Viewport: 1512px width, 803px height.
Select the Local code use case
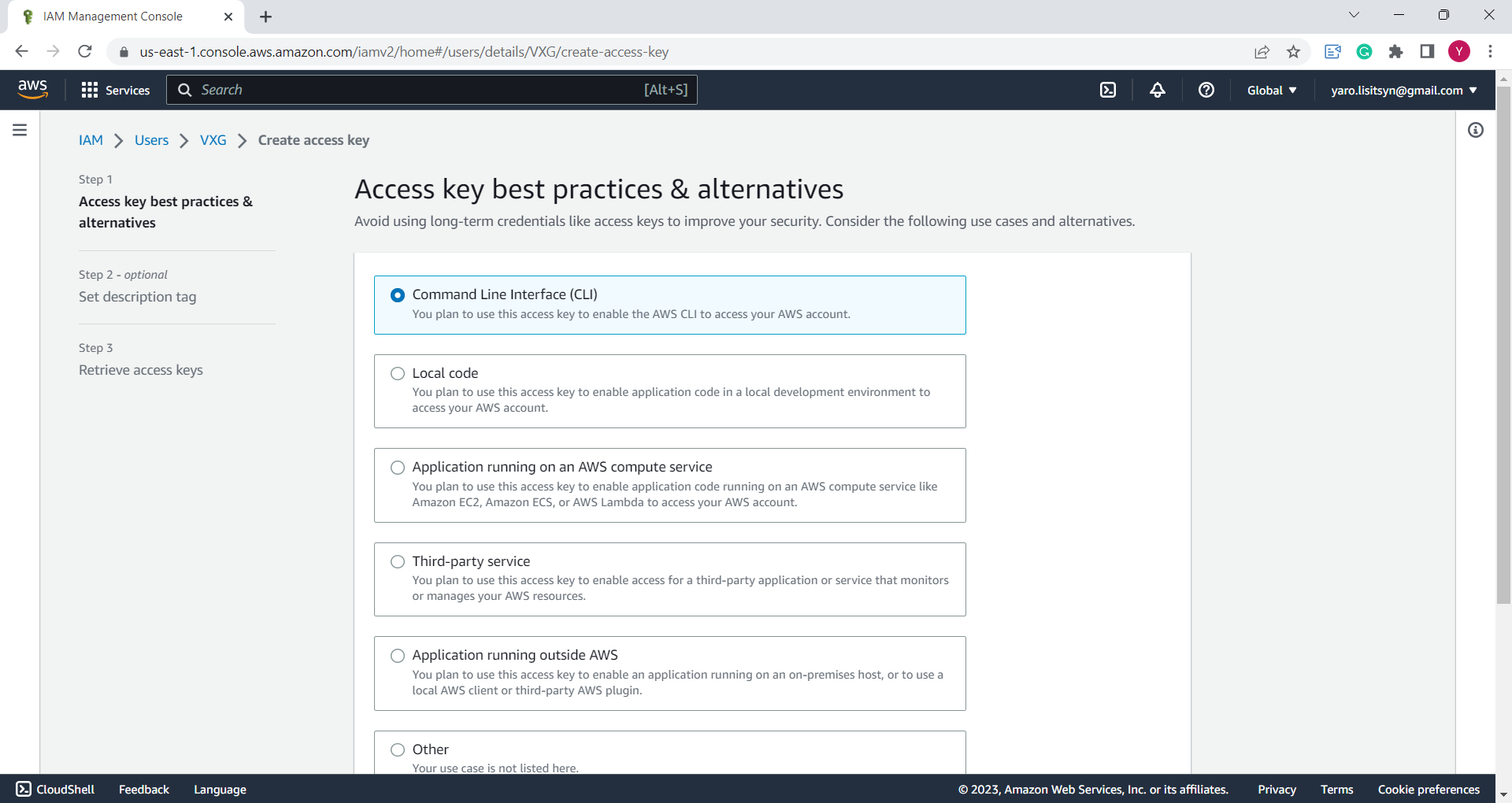pyautogui.click(x=398, y=373)
